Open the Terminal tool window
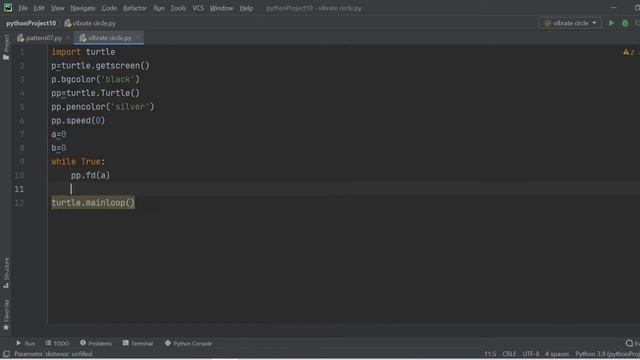Image resolution: width=640 pixels, height=360 pixels. pos(138,343)
